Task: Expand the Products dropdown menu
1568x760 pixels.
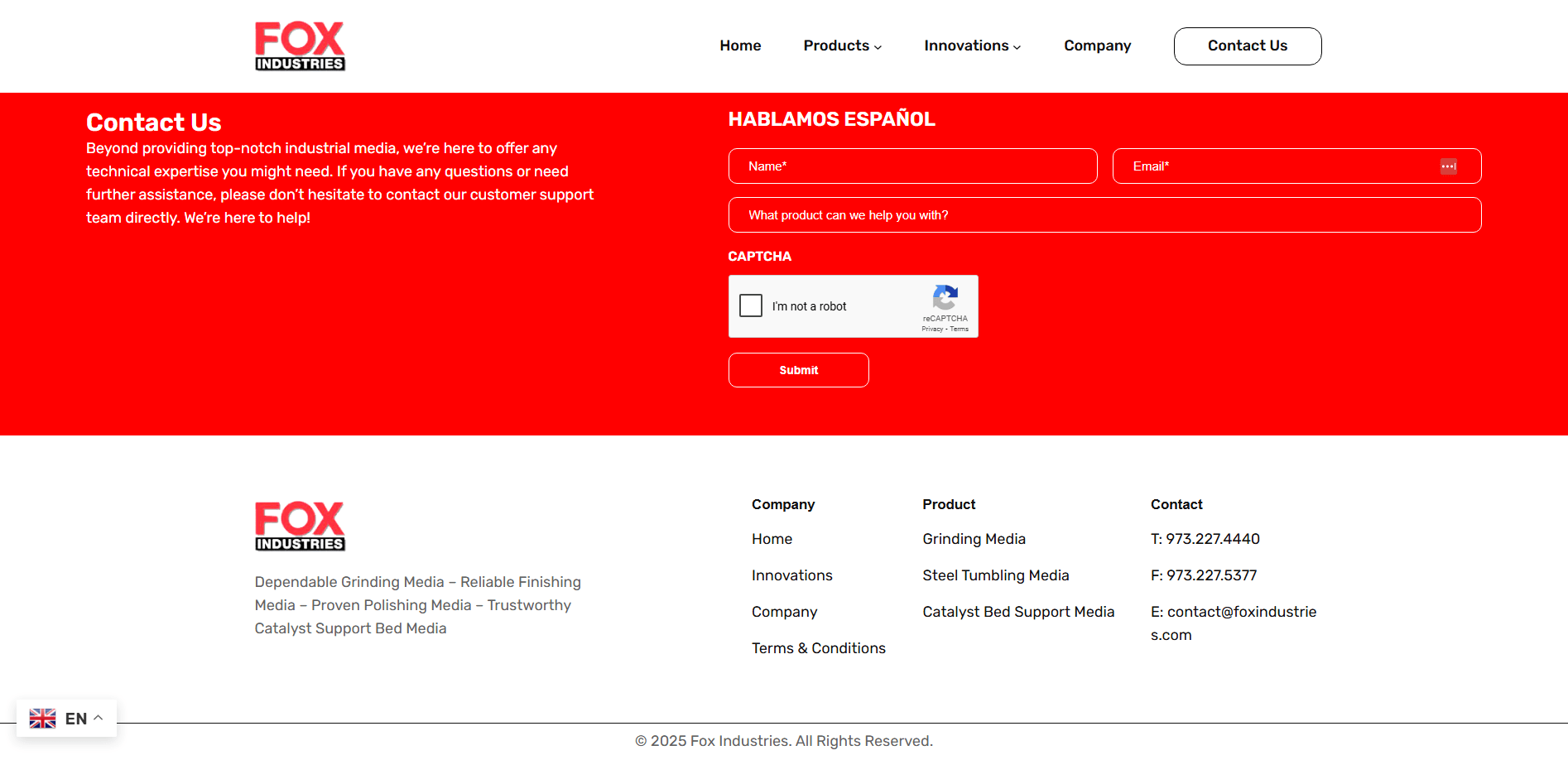Action: 842,46
